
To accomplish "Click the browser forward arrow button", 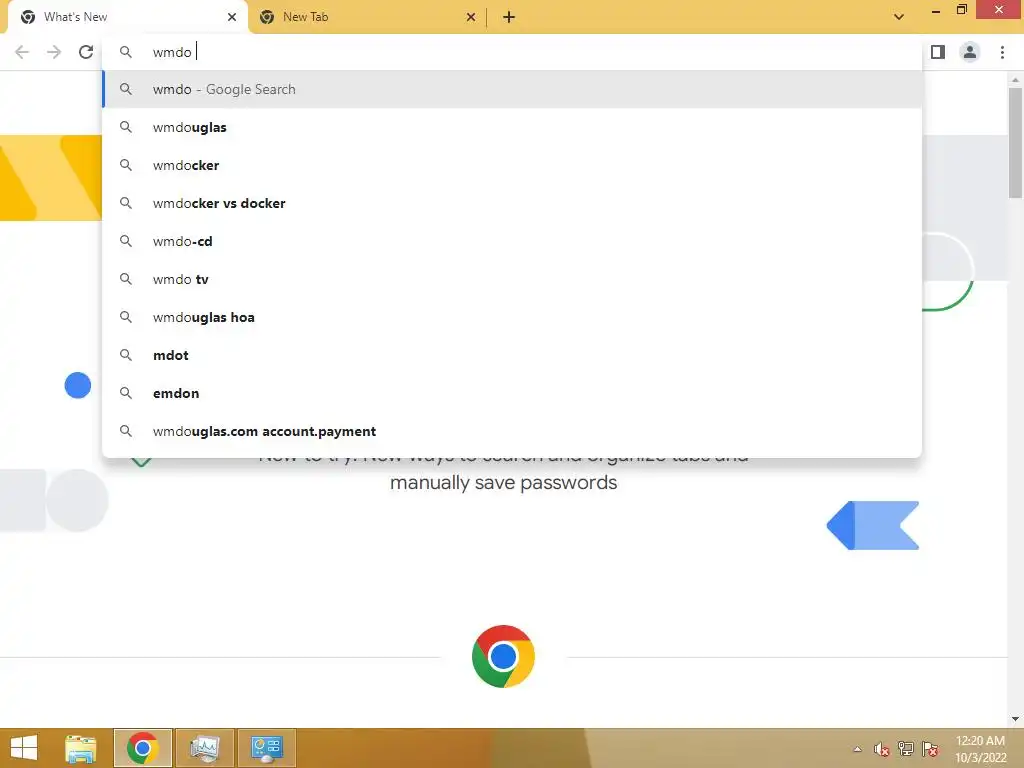I will pos(54,52).
